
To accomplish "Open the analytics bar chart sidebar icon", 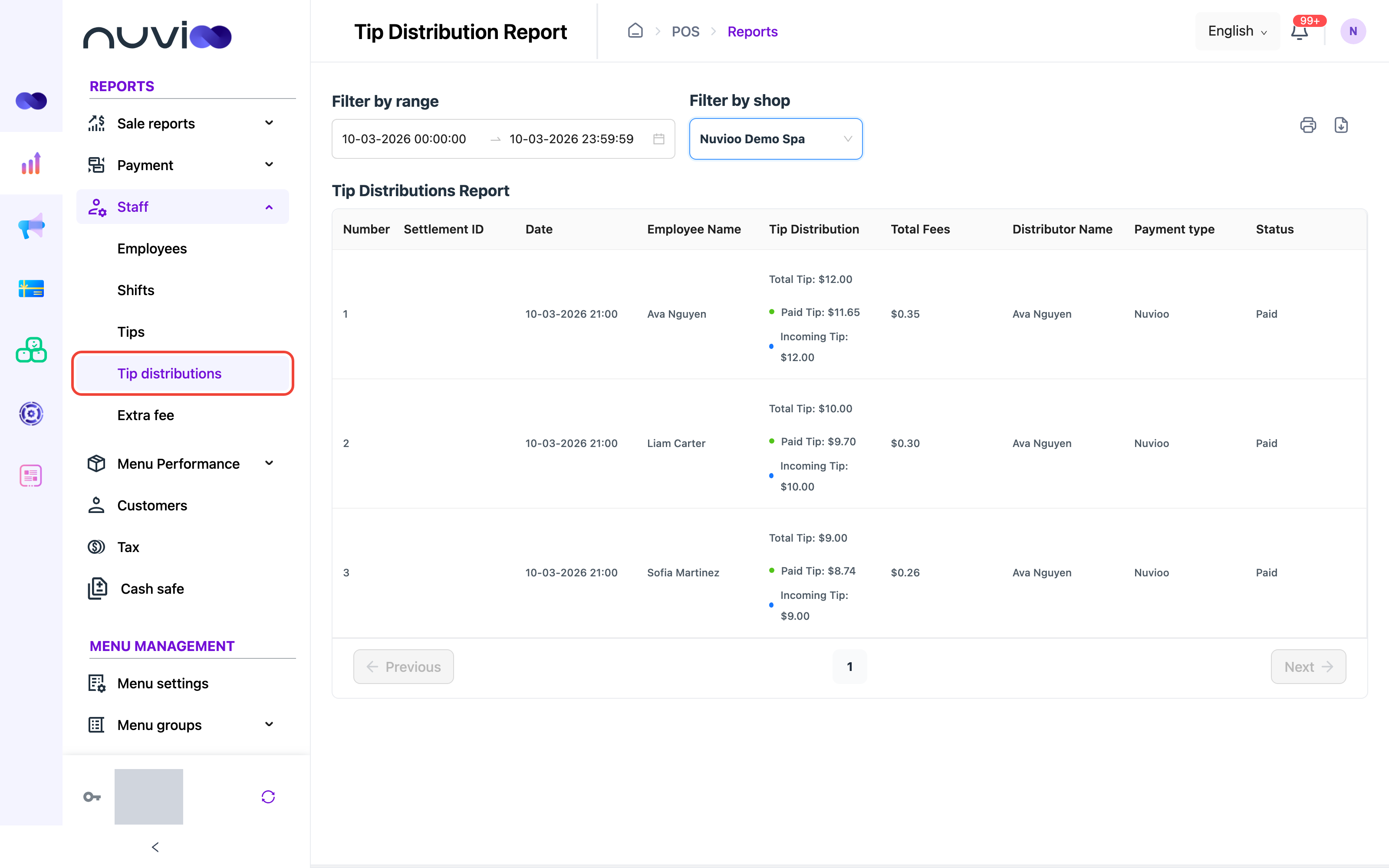I will tap(31, 164).
